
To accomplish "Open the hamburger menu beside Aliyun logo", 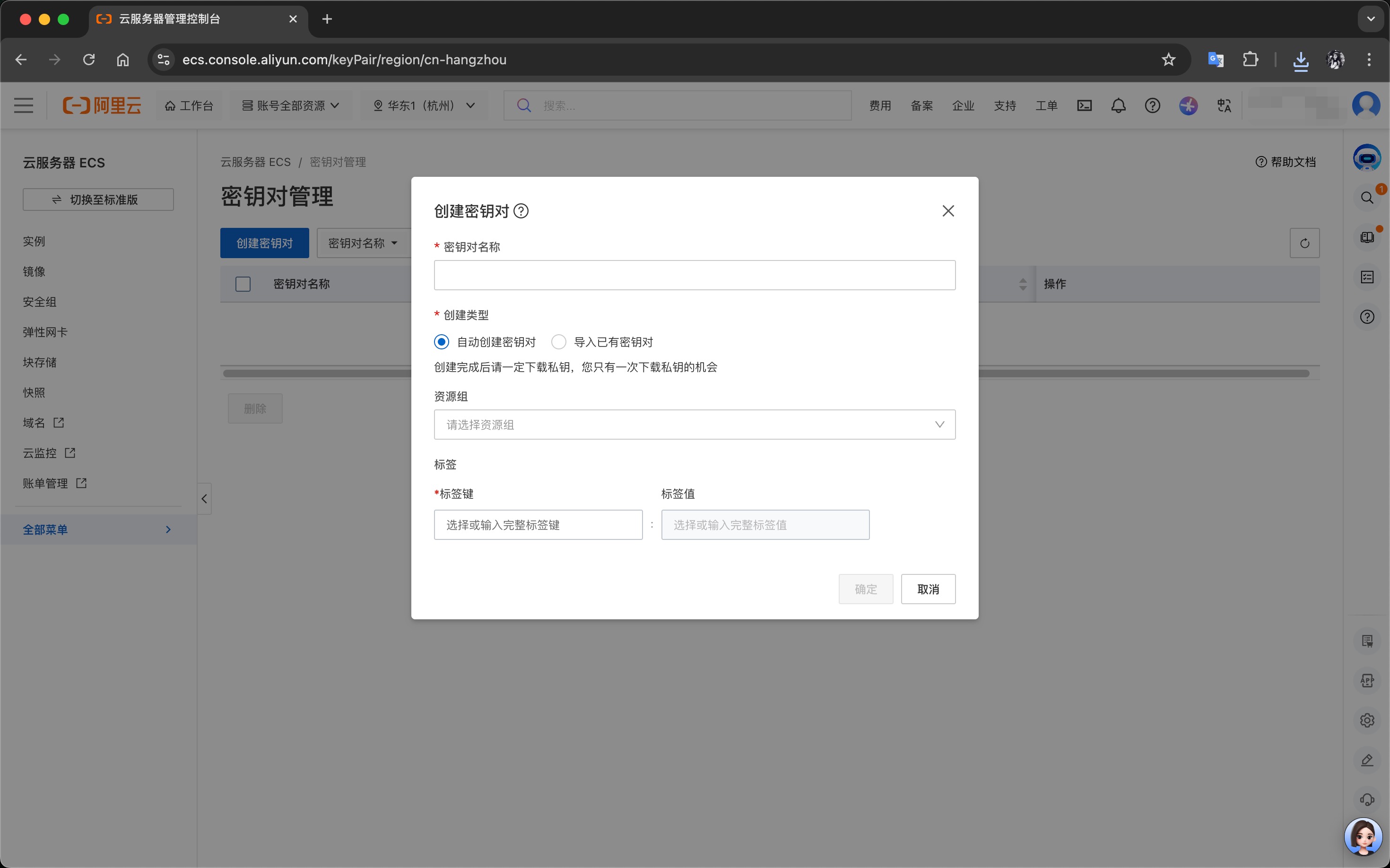I will point(24,105).
